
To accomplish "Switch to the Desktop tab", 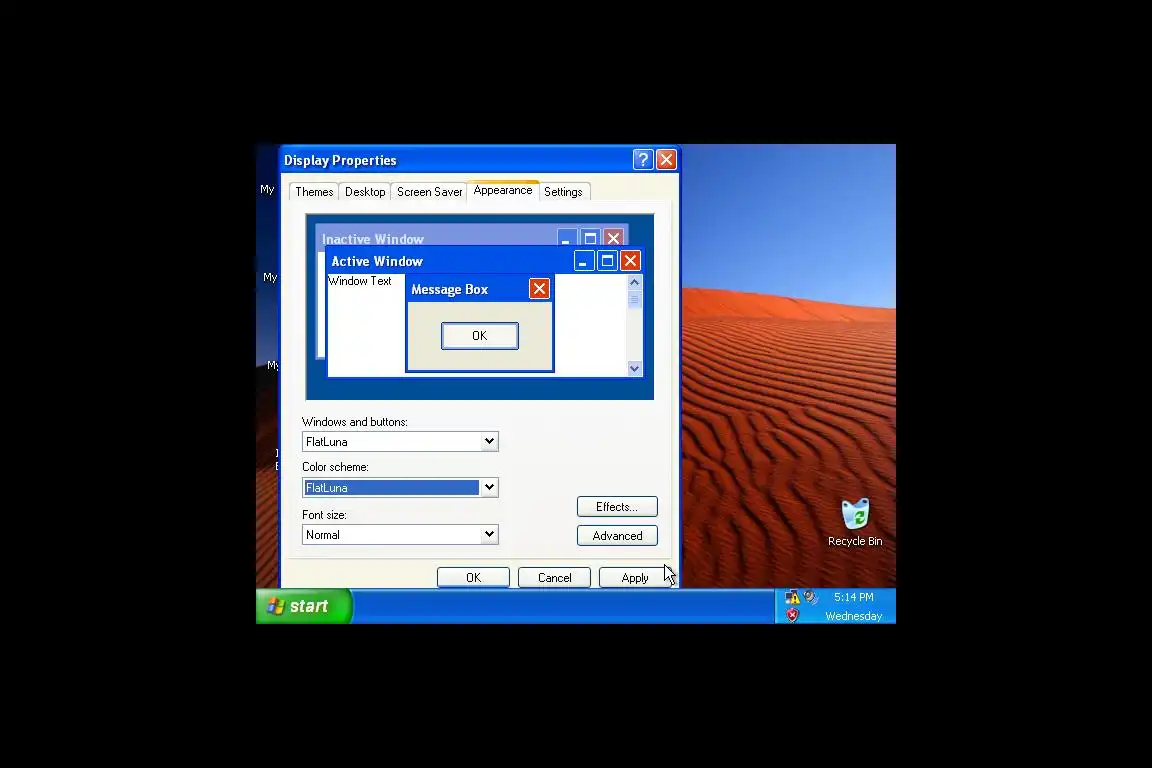I will [365, 192].
